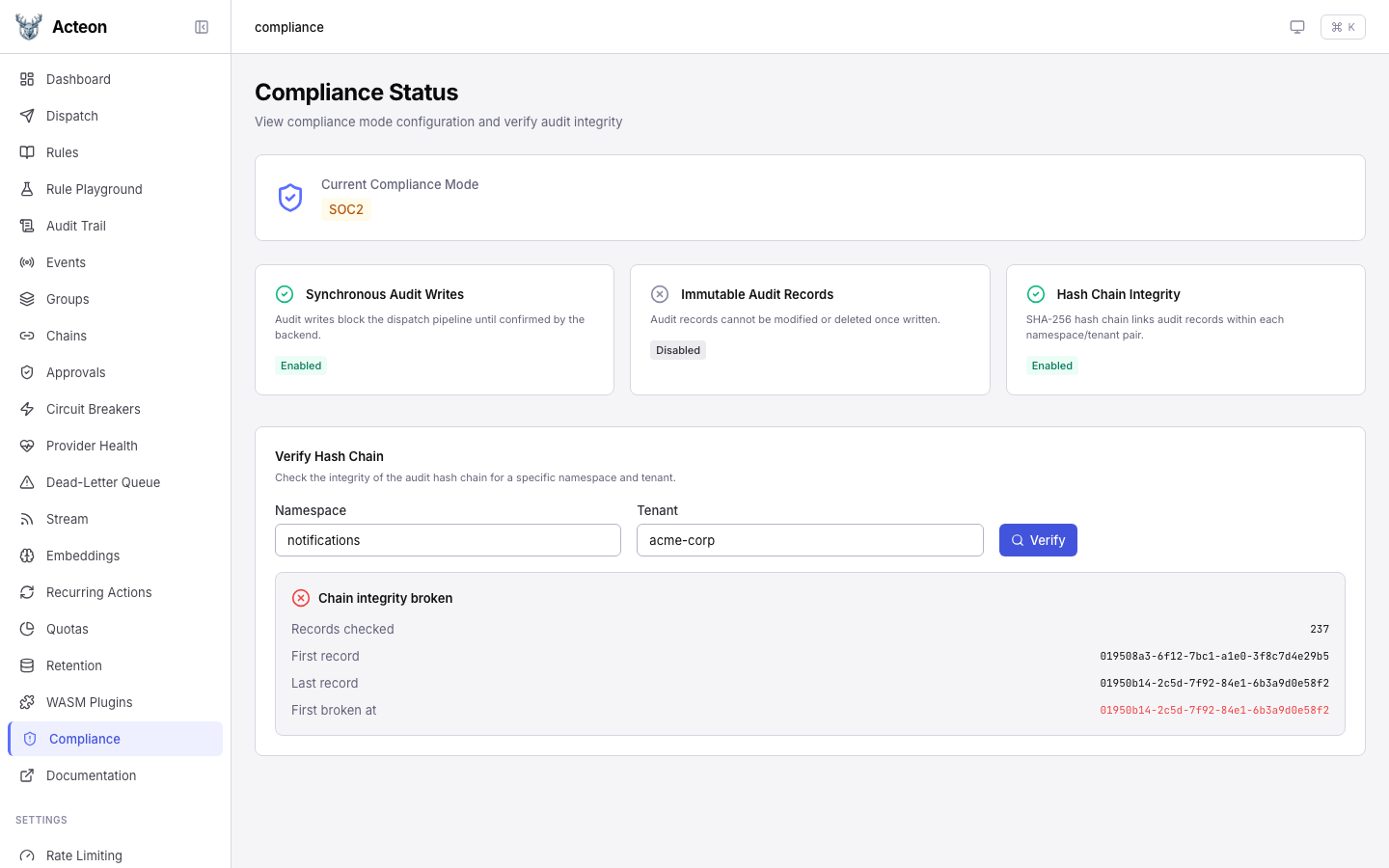The width and height of the screenshot is (1389, 868).
Task: Click inside the Namespace input field
Action: click(x=448, y=540)
